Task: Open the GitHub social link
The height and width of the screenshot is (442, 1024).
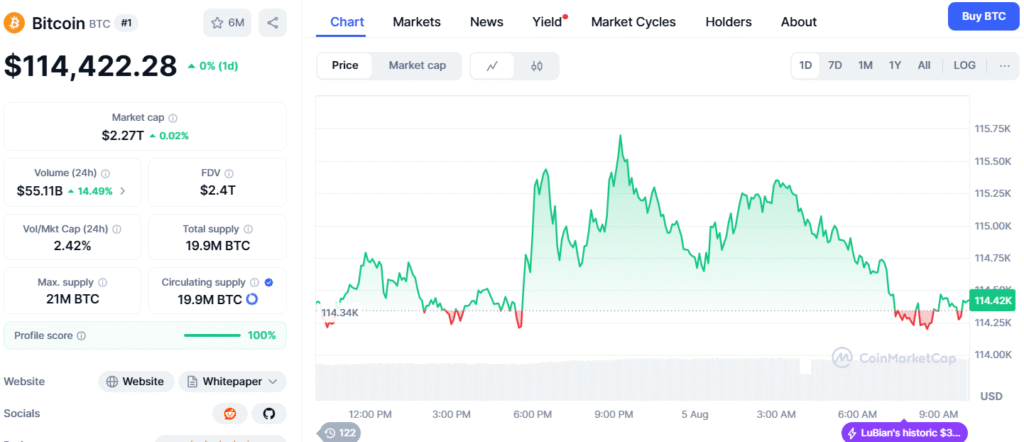Action: (268, 413)
